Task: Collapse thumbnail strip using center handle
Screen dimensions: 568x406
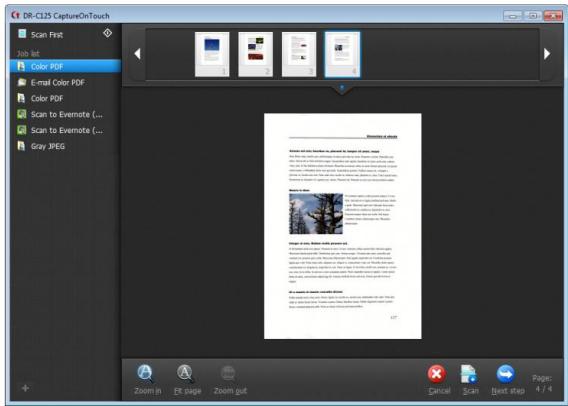Action: click(x=342, y=88)
